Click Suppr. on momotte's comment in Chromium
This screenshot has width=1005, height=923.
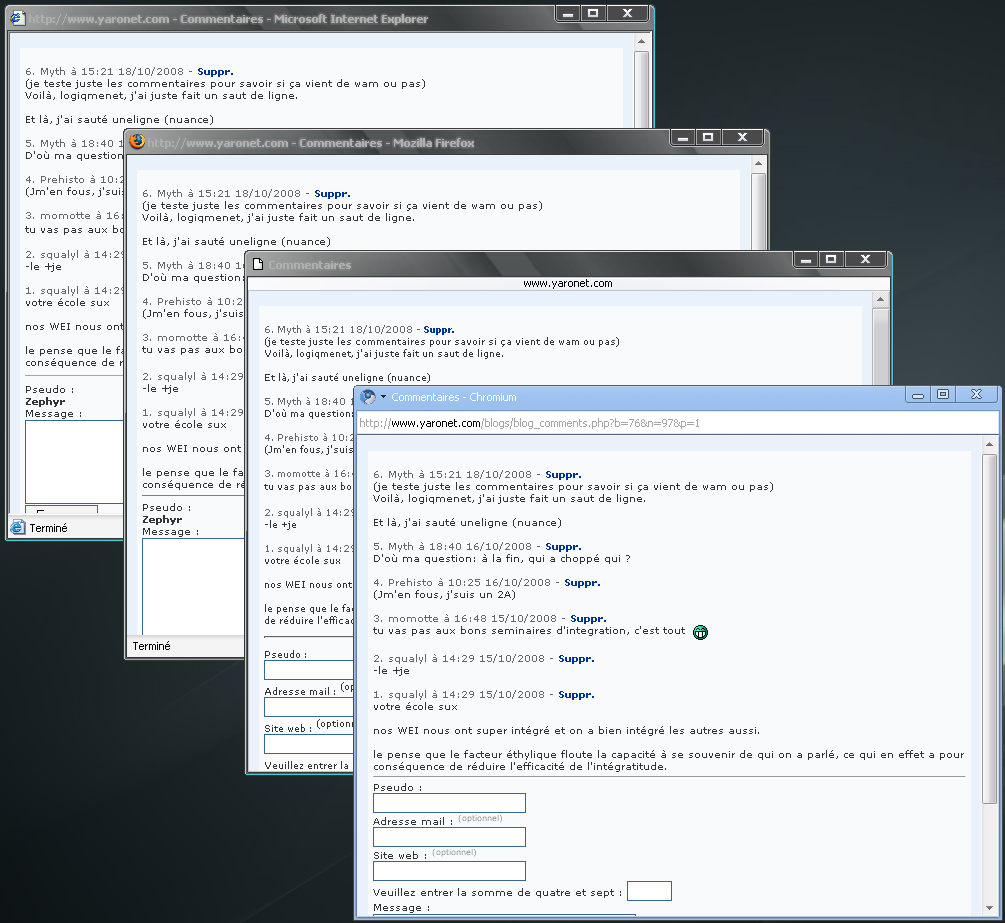tap(588, 619)
